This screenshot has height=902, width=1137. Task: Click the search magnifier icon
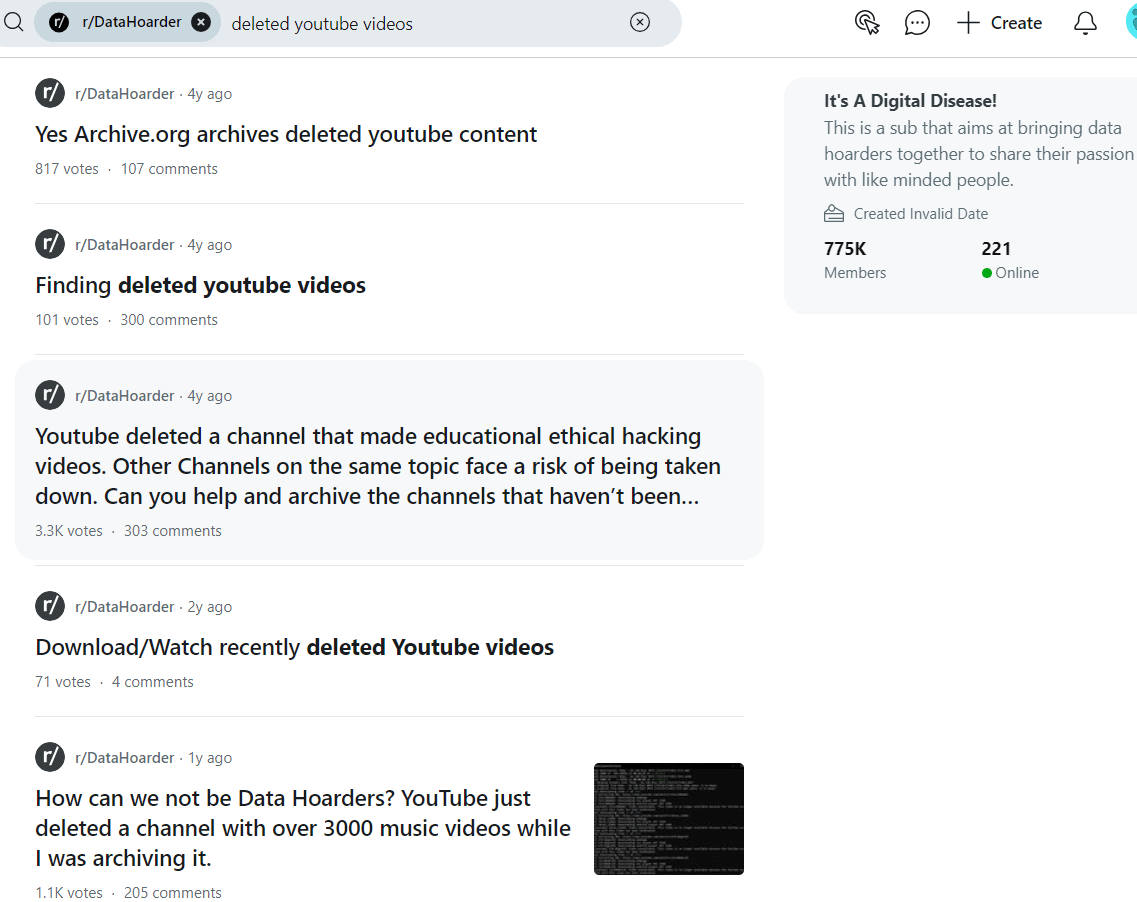pos(13,22)
